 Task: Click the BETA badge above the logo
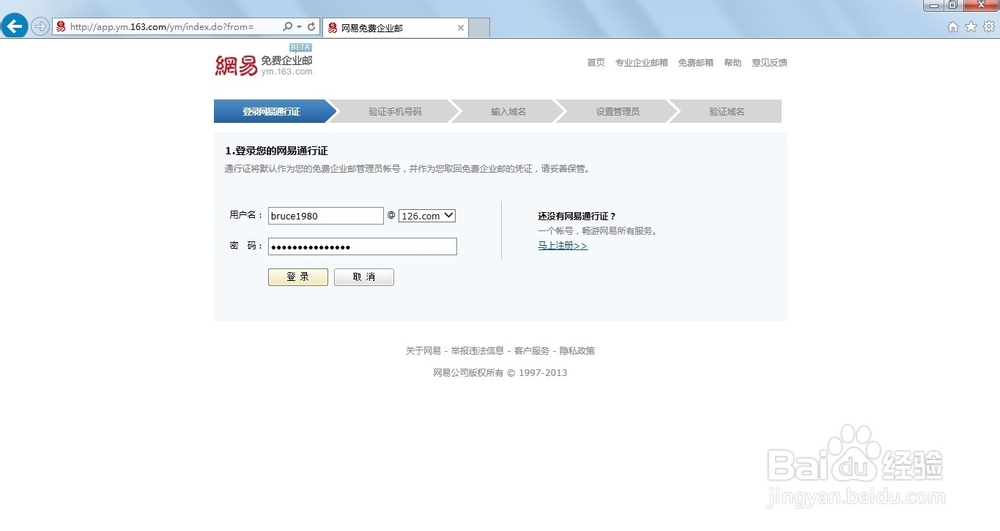[x=300, y=47]
